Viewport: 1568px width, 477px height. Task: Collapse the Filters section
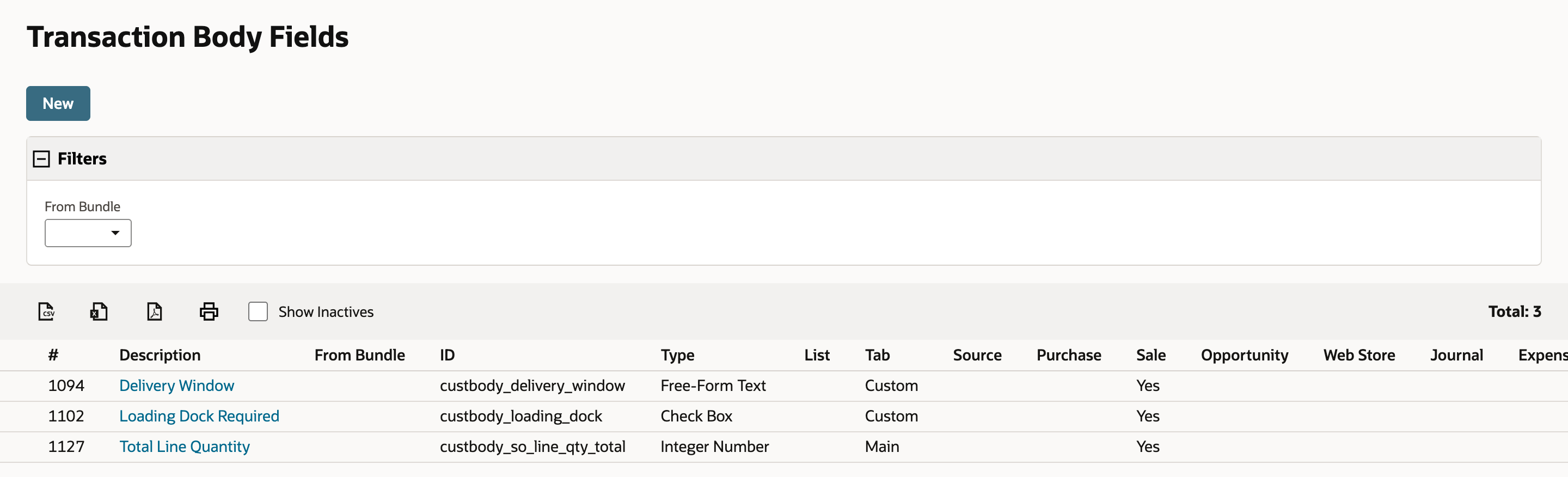(41, 160)
